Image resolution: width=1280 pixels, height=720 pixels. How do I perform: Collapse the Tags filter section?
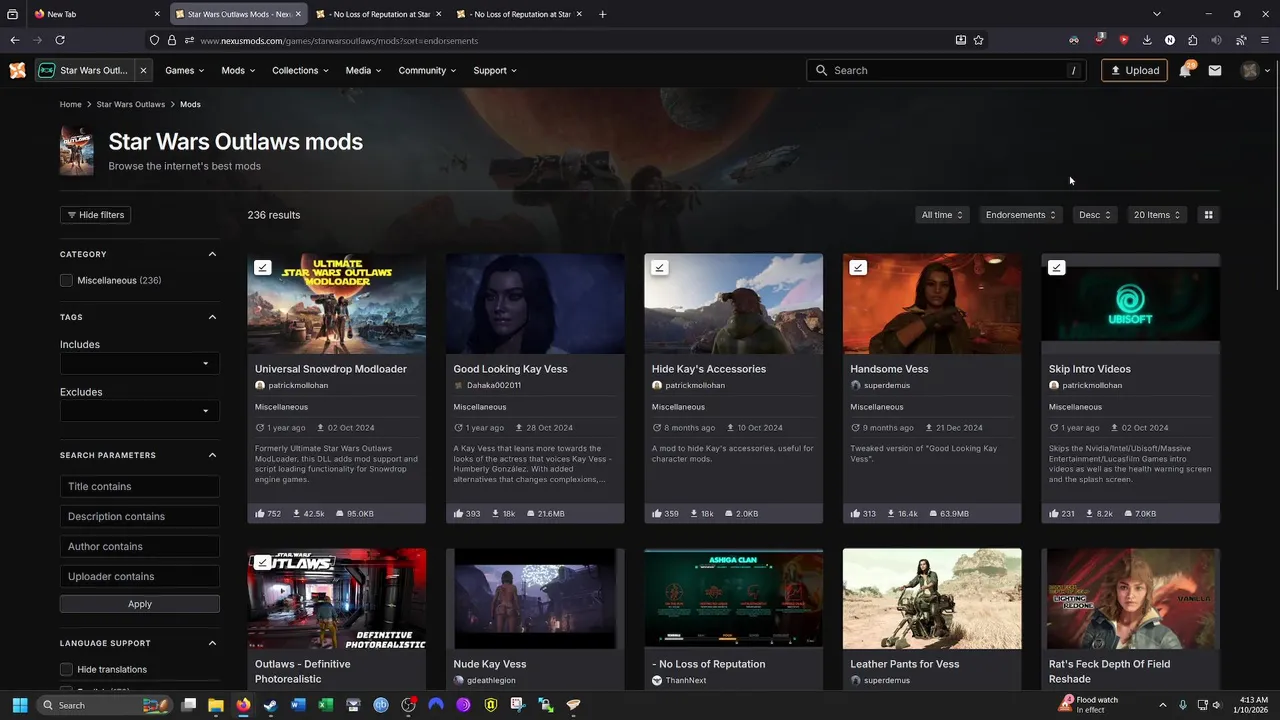point(212,317)
